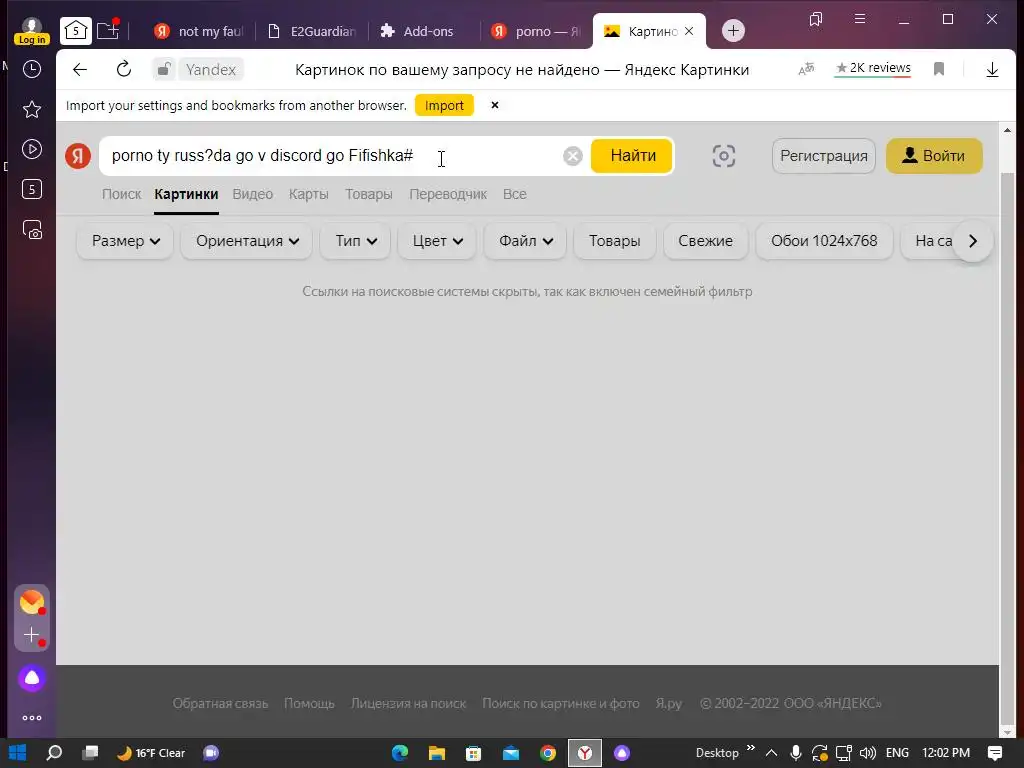Add a sidebar app with plus icon
Screen dimensions: 1024x768
coord(31,635)
